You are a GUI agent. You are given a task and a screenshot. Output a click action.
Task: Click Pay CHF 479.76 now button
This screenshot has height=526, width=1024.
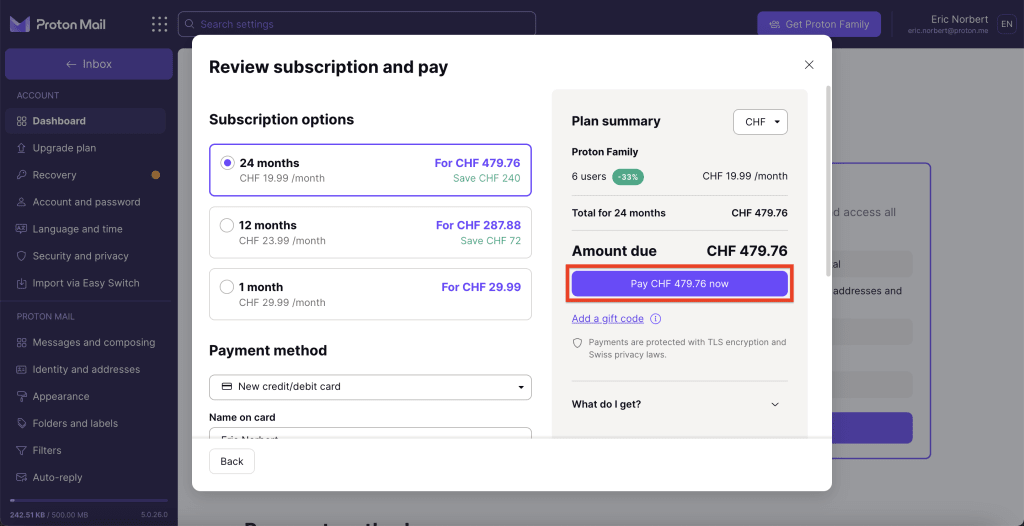pos(679,284)
